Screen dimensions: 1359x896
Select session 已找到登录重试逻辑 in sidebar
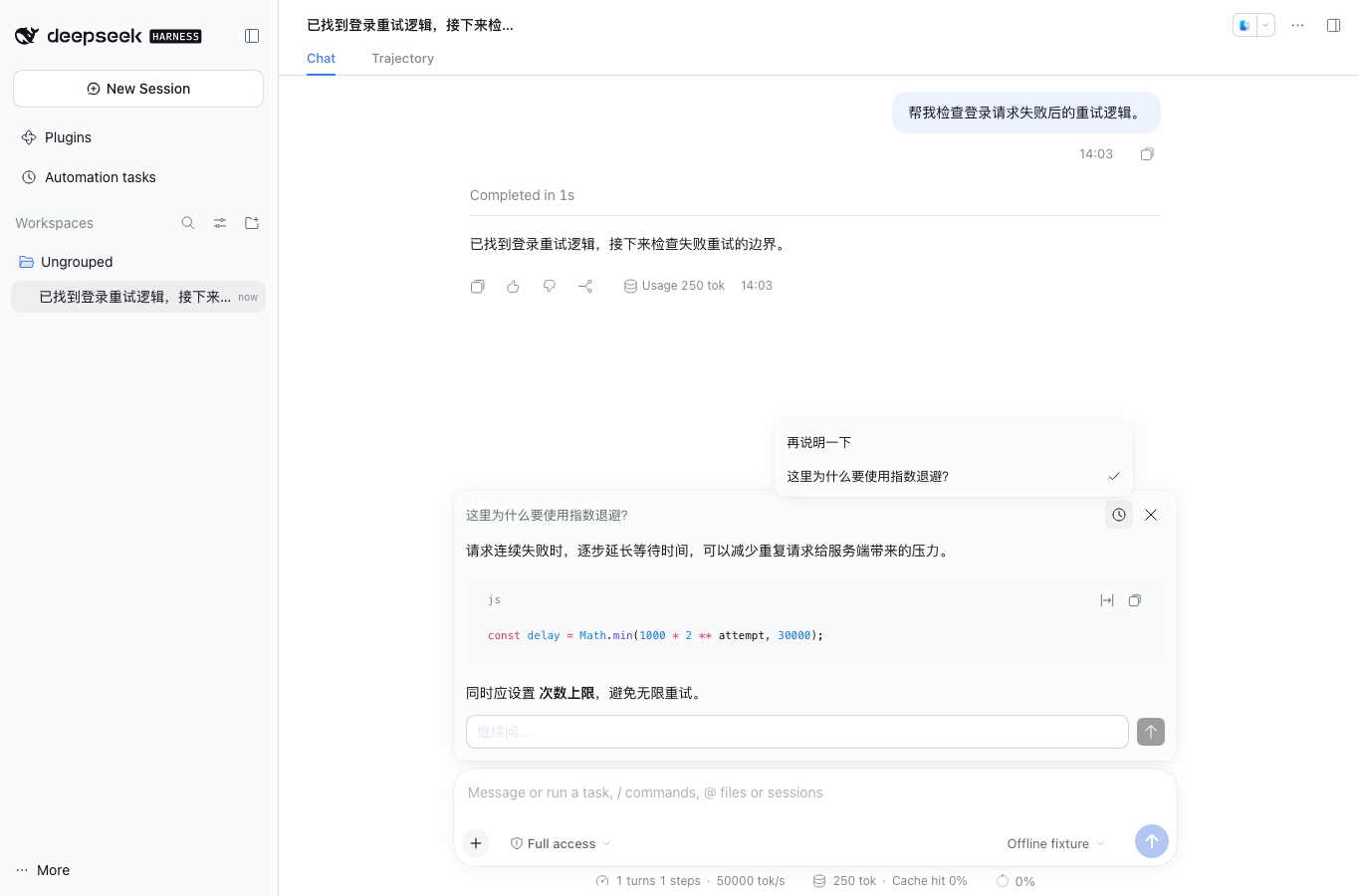tap(138, 297)
